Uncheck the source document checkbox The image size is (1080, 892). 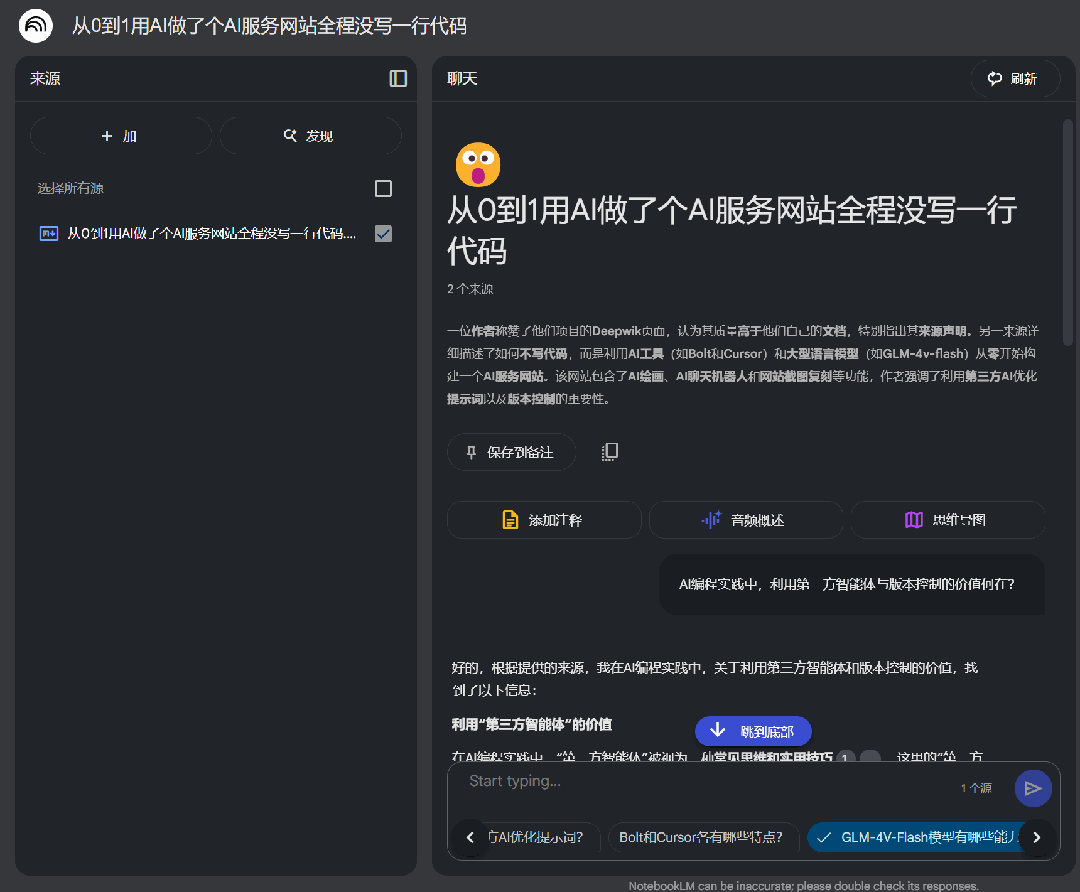(384, 234)
